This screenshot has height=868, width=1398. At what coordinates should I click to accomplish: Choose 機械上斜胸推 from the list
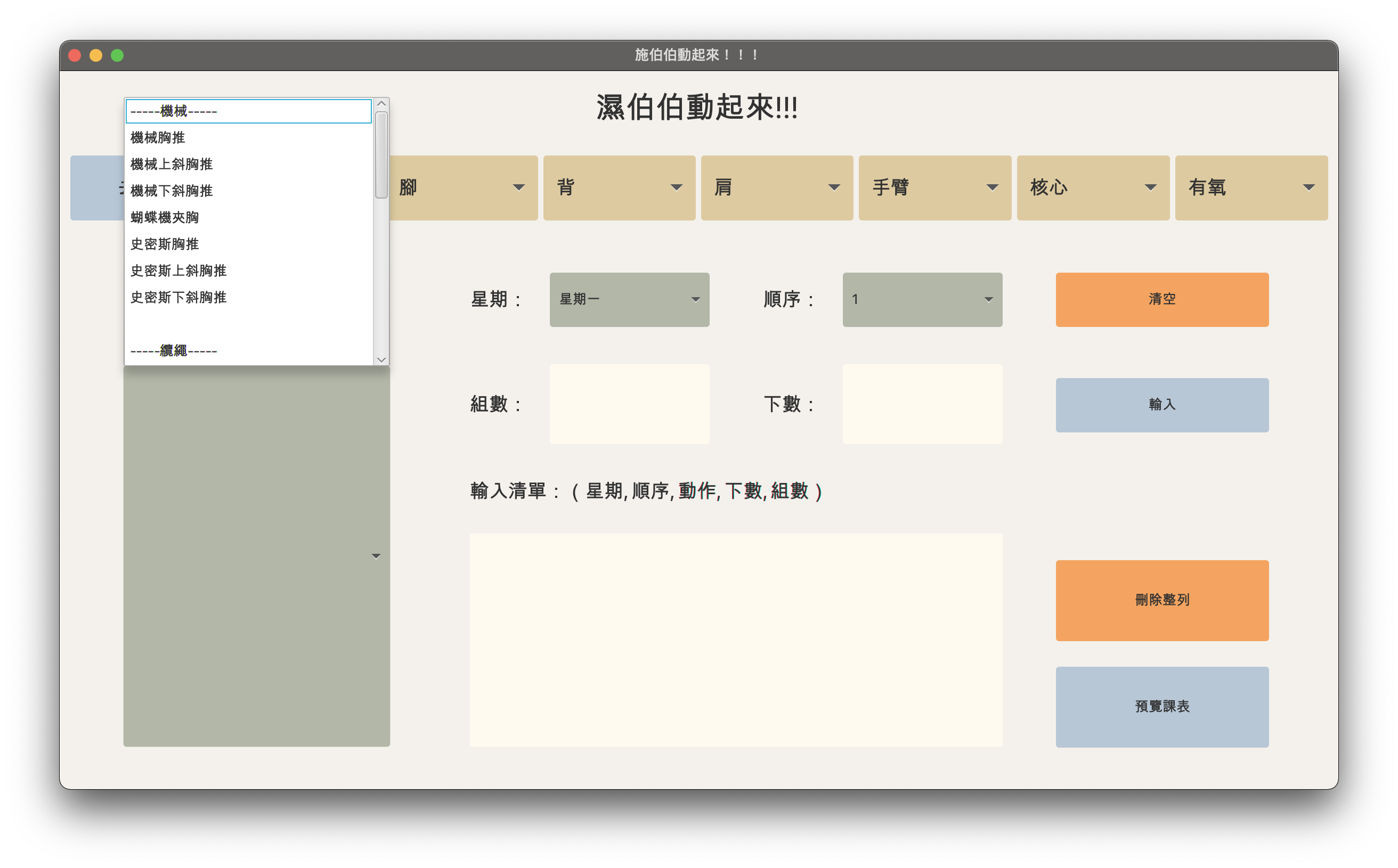(249, 164)
